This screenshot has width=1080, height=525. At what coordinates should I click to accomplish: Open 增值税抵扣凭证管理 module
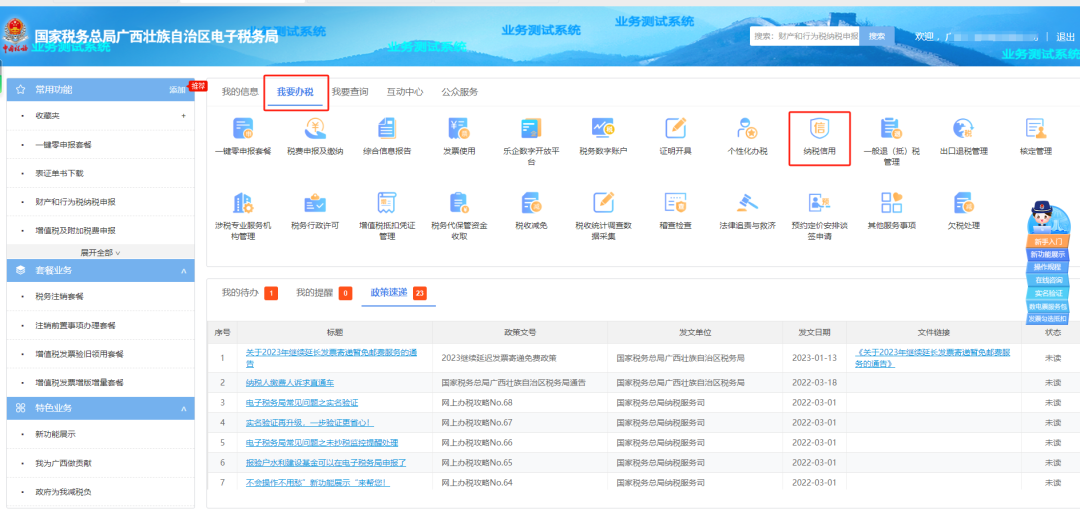[x=386, y=216]
